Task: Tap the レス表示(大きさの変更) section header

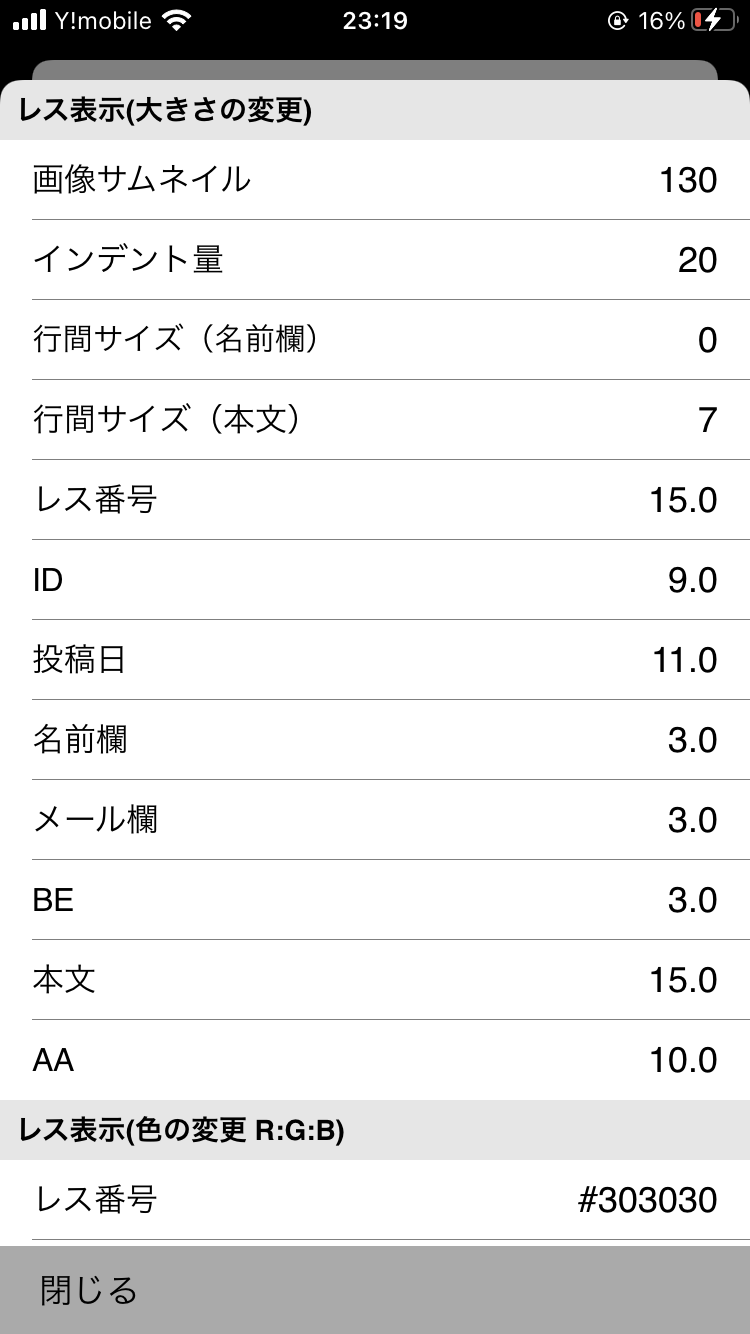Action: tap(166, 111)
